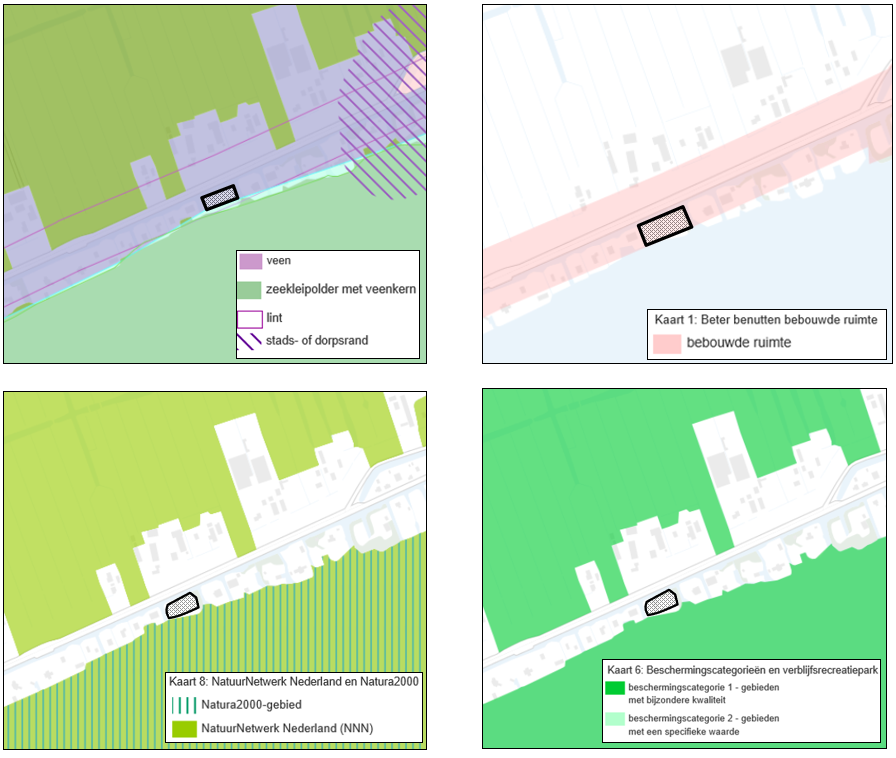The width and height of the screenshot is (896, 758).
Task: Click the NatuurNetwerk Nederland green swatch
Action: point(184,728)
